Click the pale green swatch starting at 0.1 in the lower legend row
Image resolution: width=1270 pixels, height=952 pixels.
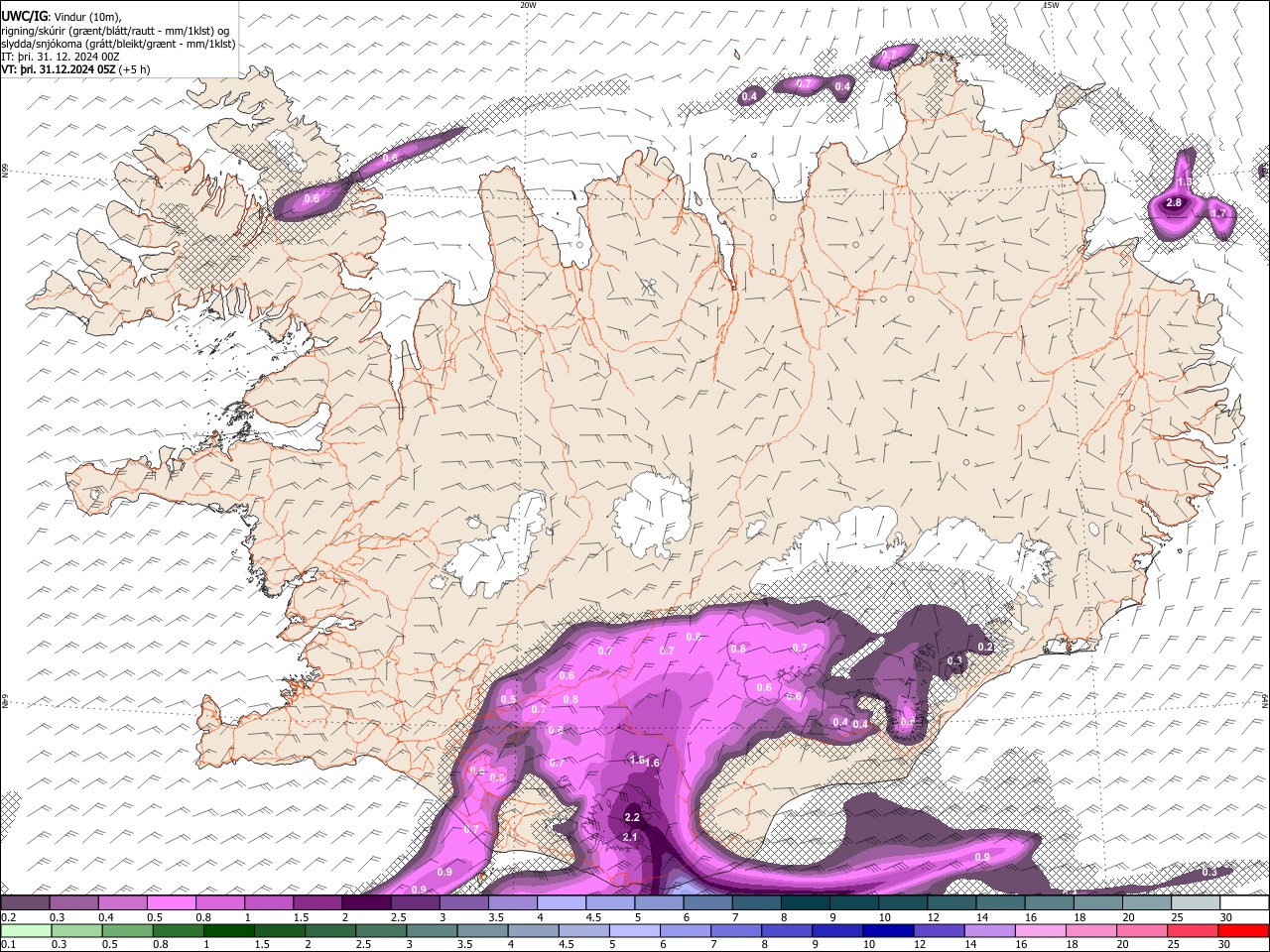25,930
